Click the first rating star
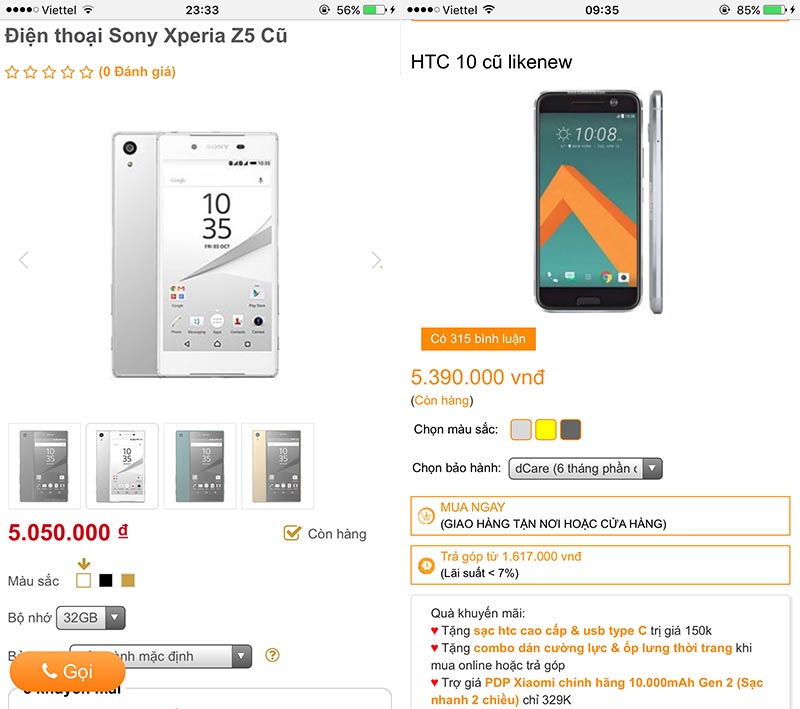The height and width of the screenshot is (709, 800). (x=12, y=72)
